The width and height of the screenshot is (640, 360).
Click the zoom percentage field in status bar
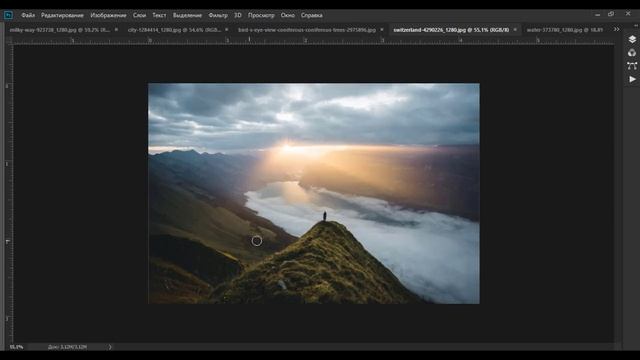pyautogui.click(x=17, y=347)
